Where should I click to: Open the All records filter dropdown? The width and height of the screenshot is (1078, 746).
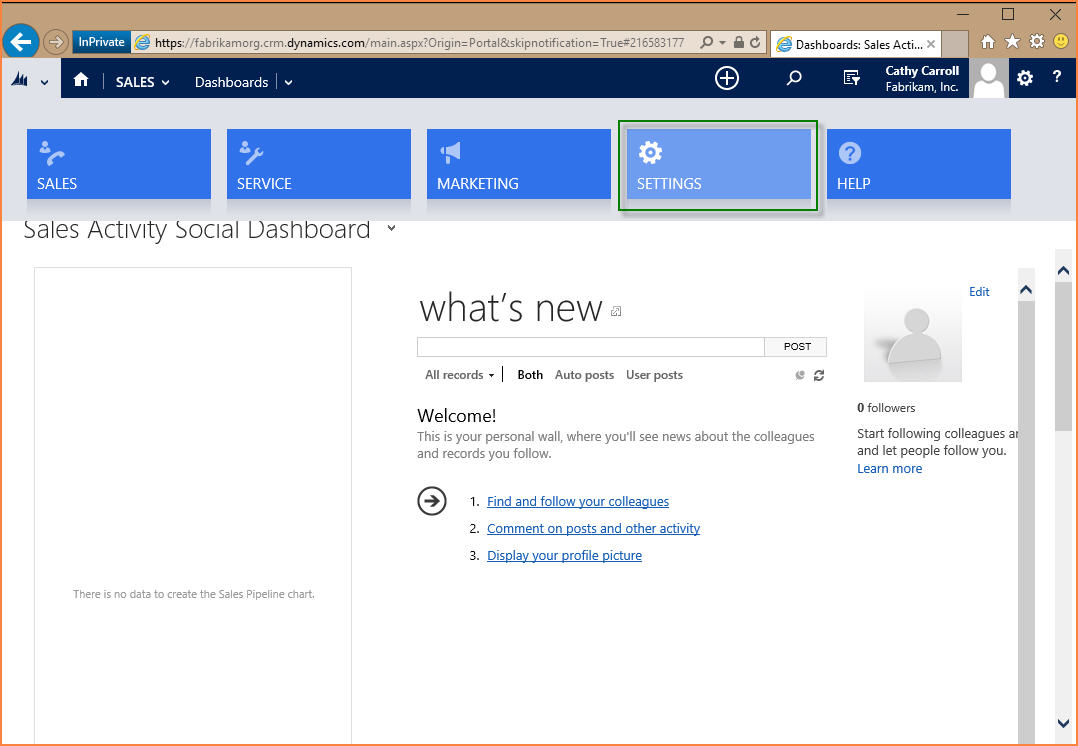tap(459, 375)
